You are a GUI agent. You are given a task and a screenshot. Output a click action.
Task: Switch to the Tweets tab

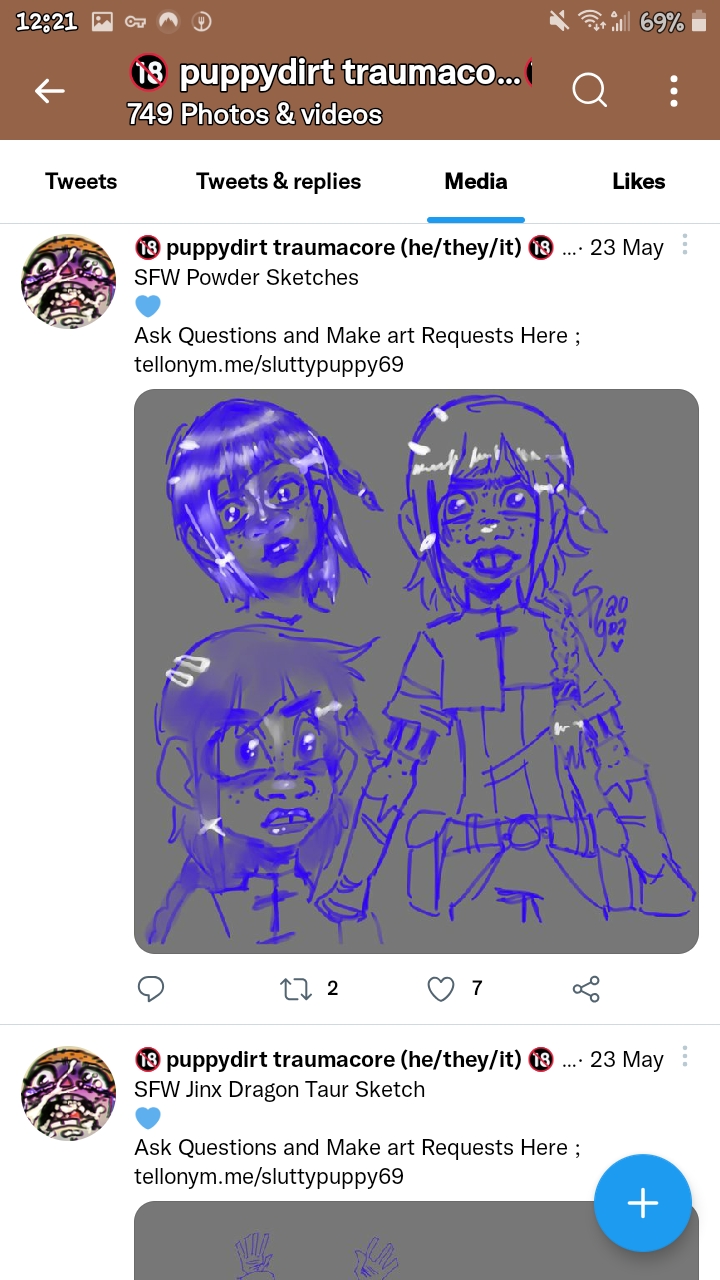pyautogui.click(x=81, y=181)
